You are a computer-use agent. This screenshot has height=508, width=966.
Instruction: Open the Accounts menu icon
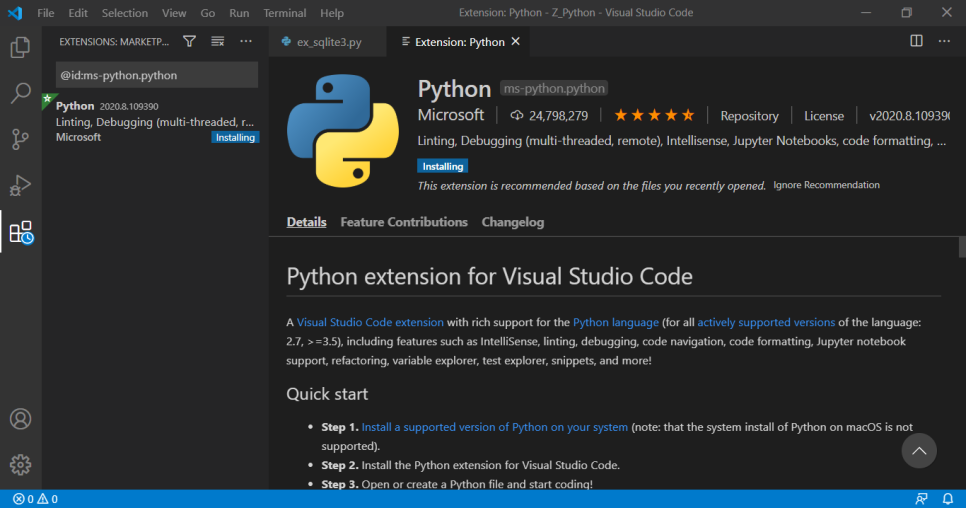(x=20, y=419)
